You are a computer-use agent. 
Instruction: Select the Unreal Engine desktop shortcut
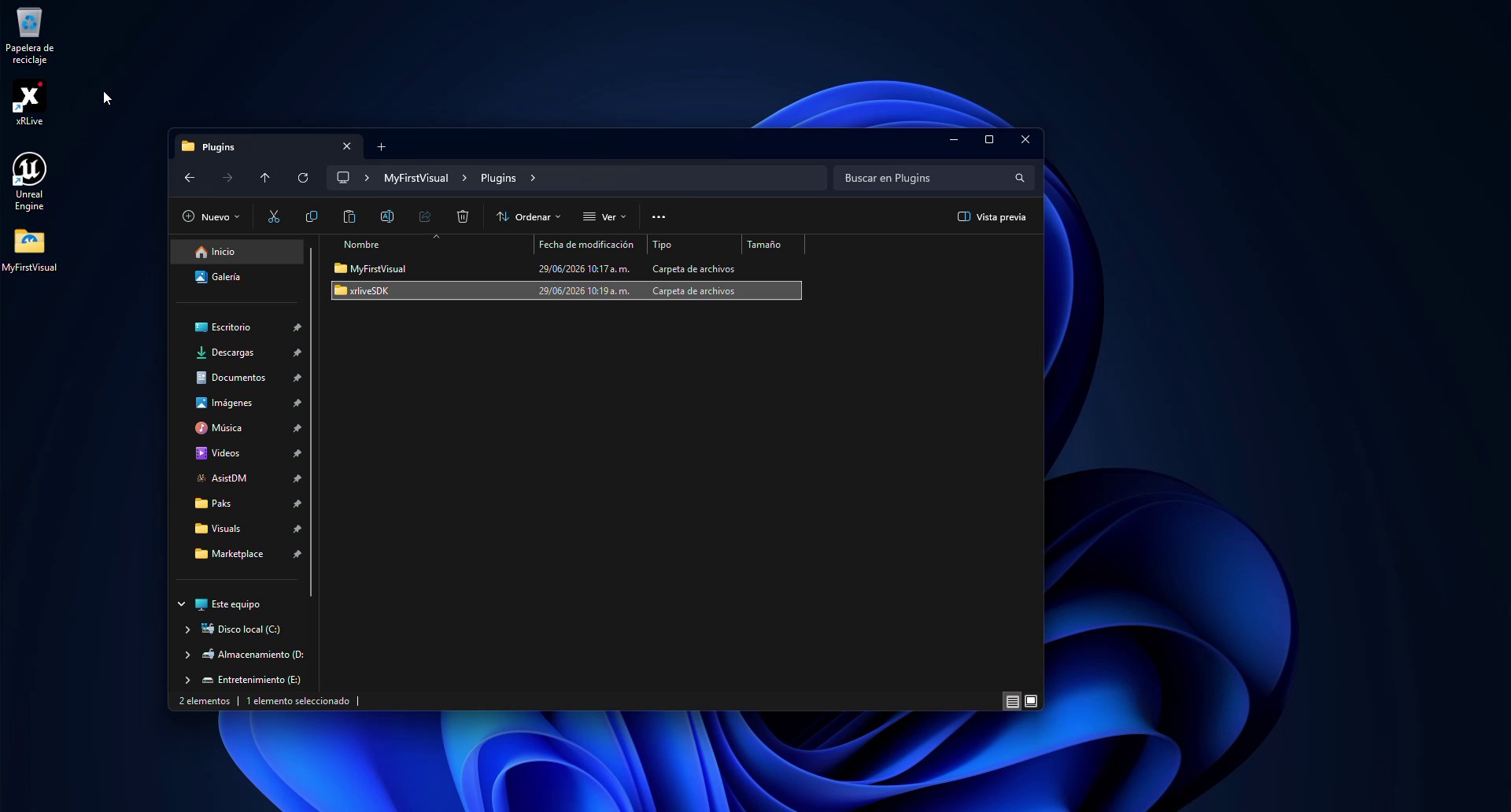[29, 182]
